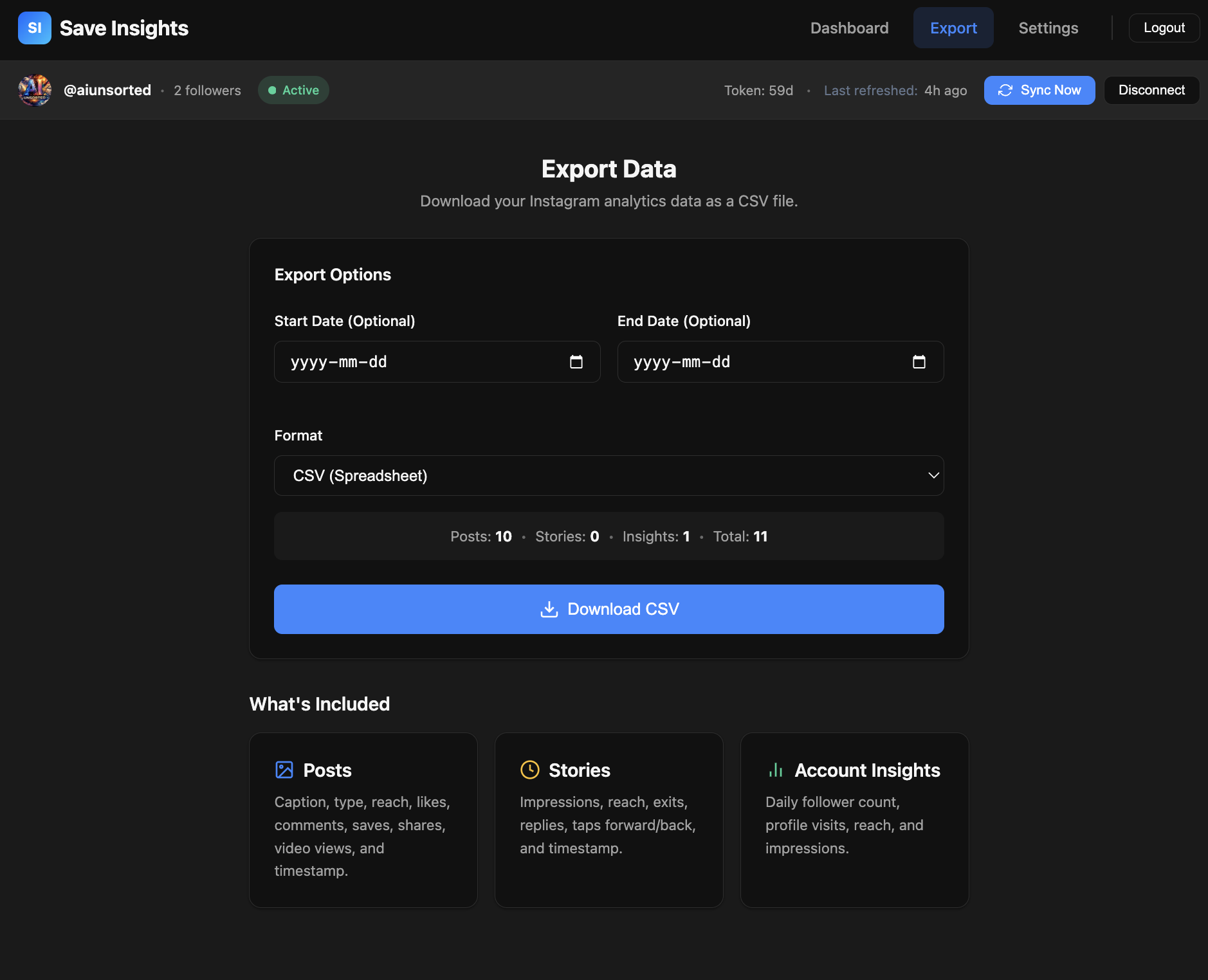Click the Disconnect button
This screenshot has height=980, width=1208.
point(1151,90)
